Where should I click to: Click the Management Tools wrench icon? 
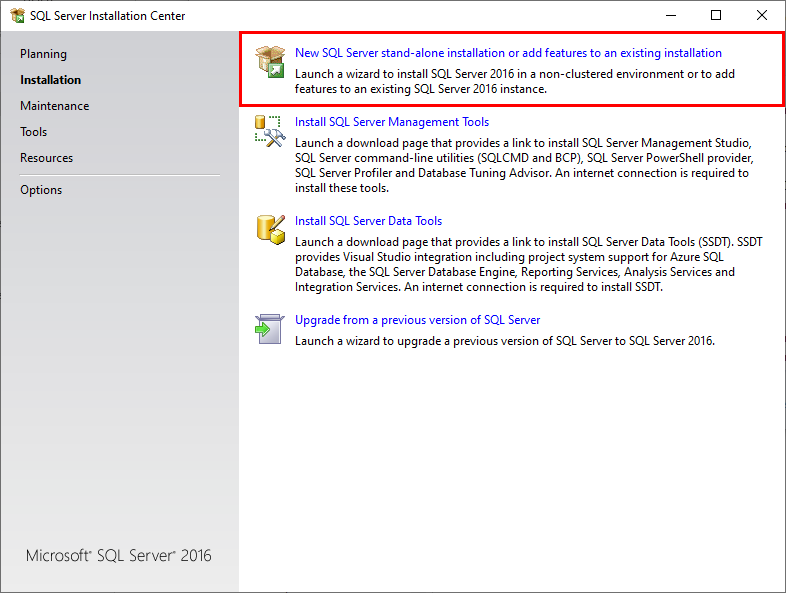point(270,131)
